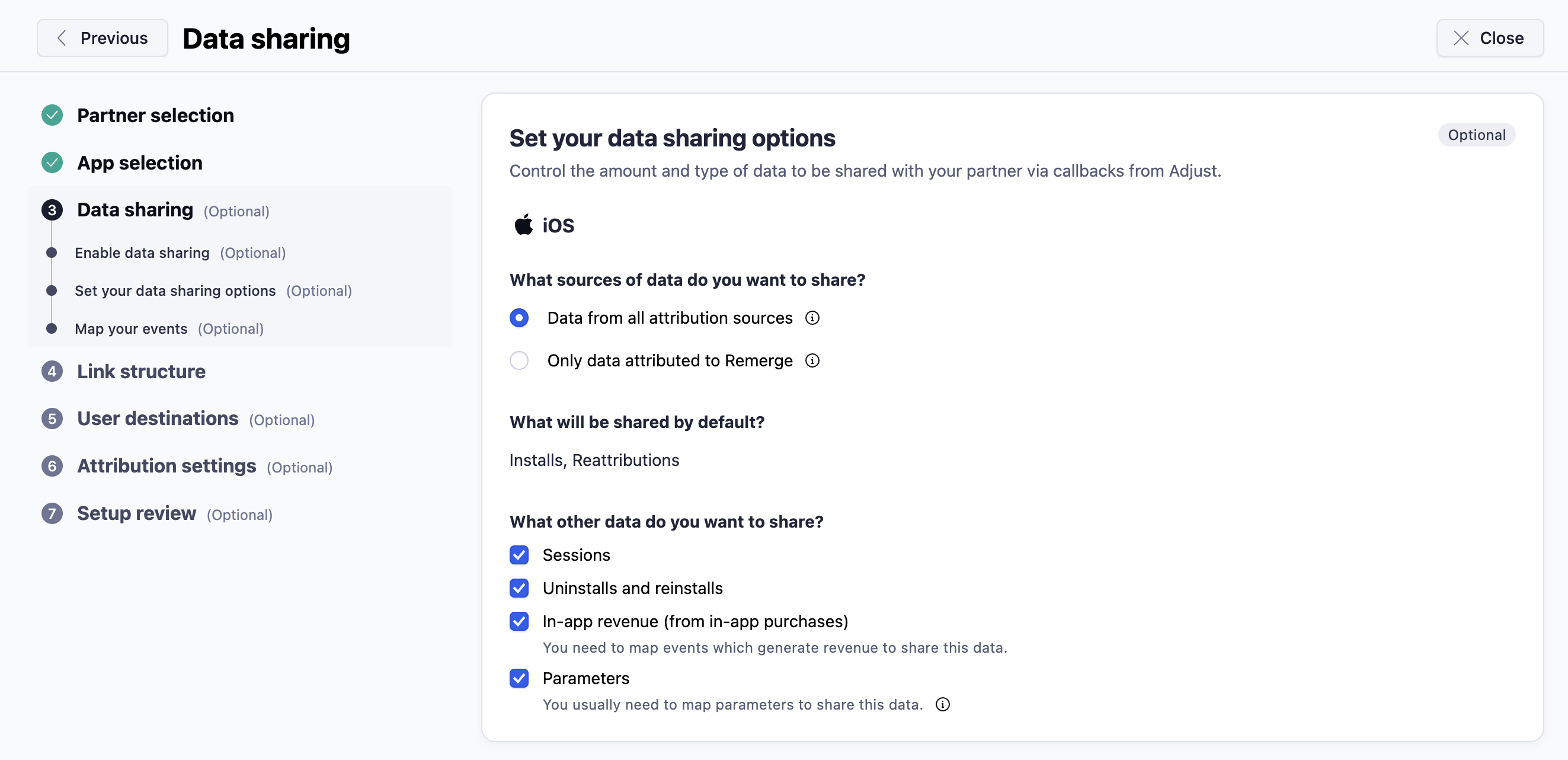Toggle the Parameters checkbox

(x=519, y=678)
